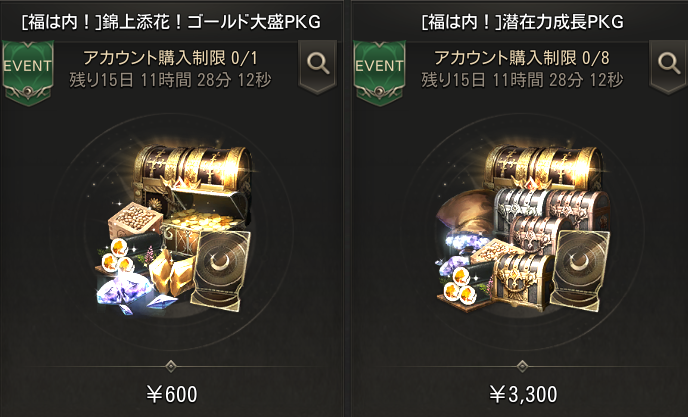Click the アカウント購入制限 0/8 label
Viewport: 688px width, 417px height.
(522, 58)
